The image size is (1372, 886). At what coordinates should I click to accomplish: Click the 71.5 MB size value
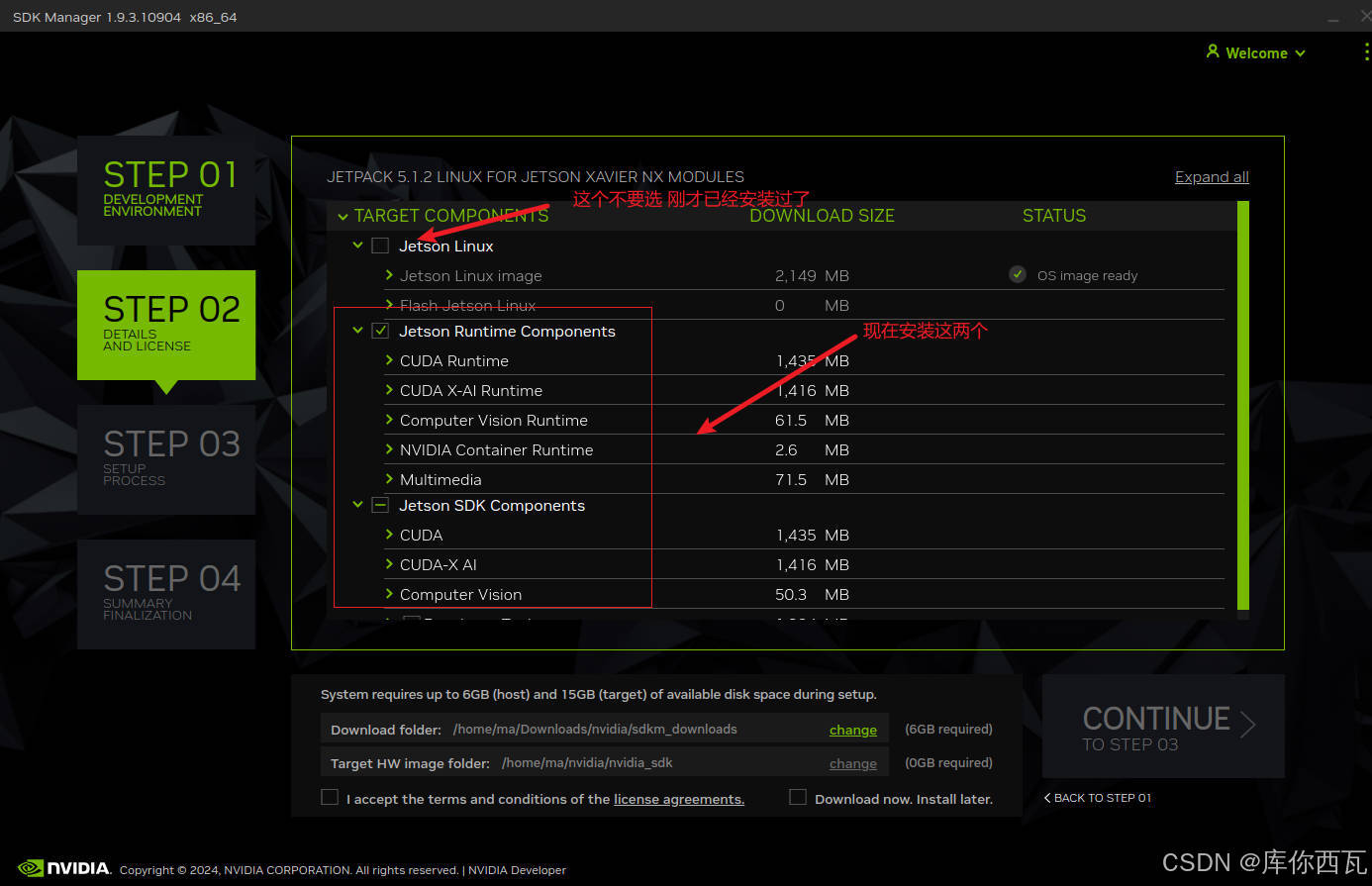[x=812, y=480]
